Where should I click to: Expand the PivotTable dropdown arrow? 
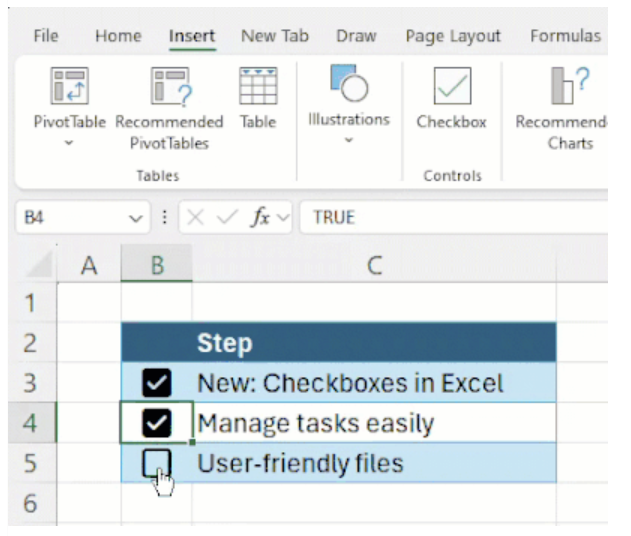[69, 142]
